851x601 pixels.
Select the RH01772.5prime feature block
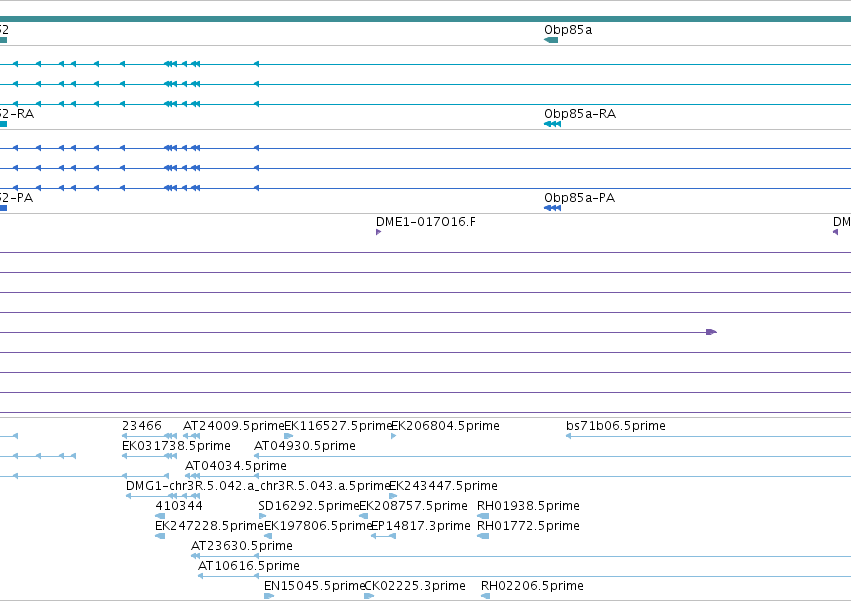pos(483,536)
